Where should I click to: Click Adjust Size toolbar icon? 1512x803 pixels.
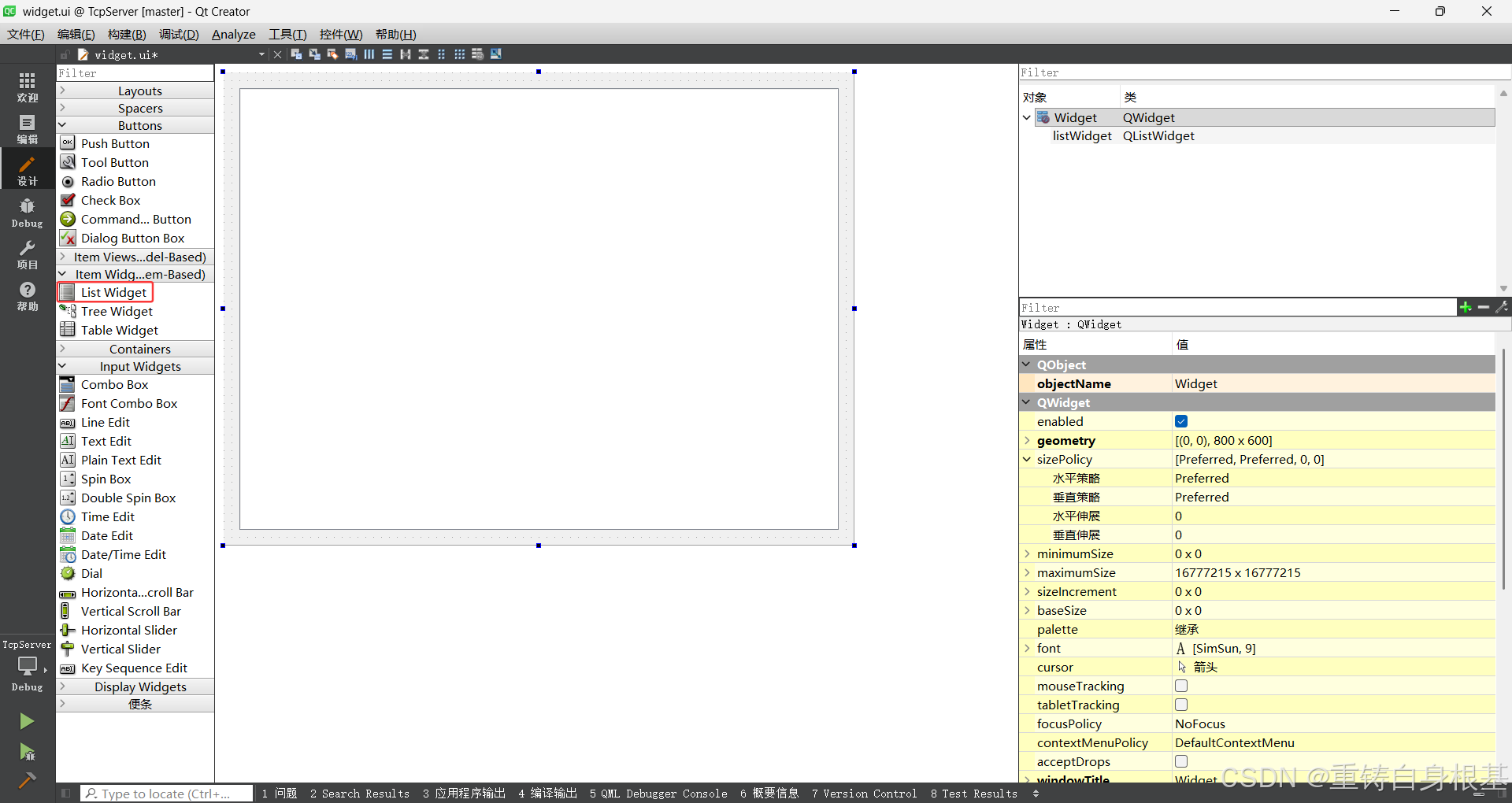pyautogui.click(x=495, y=54)
